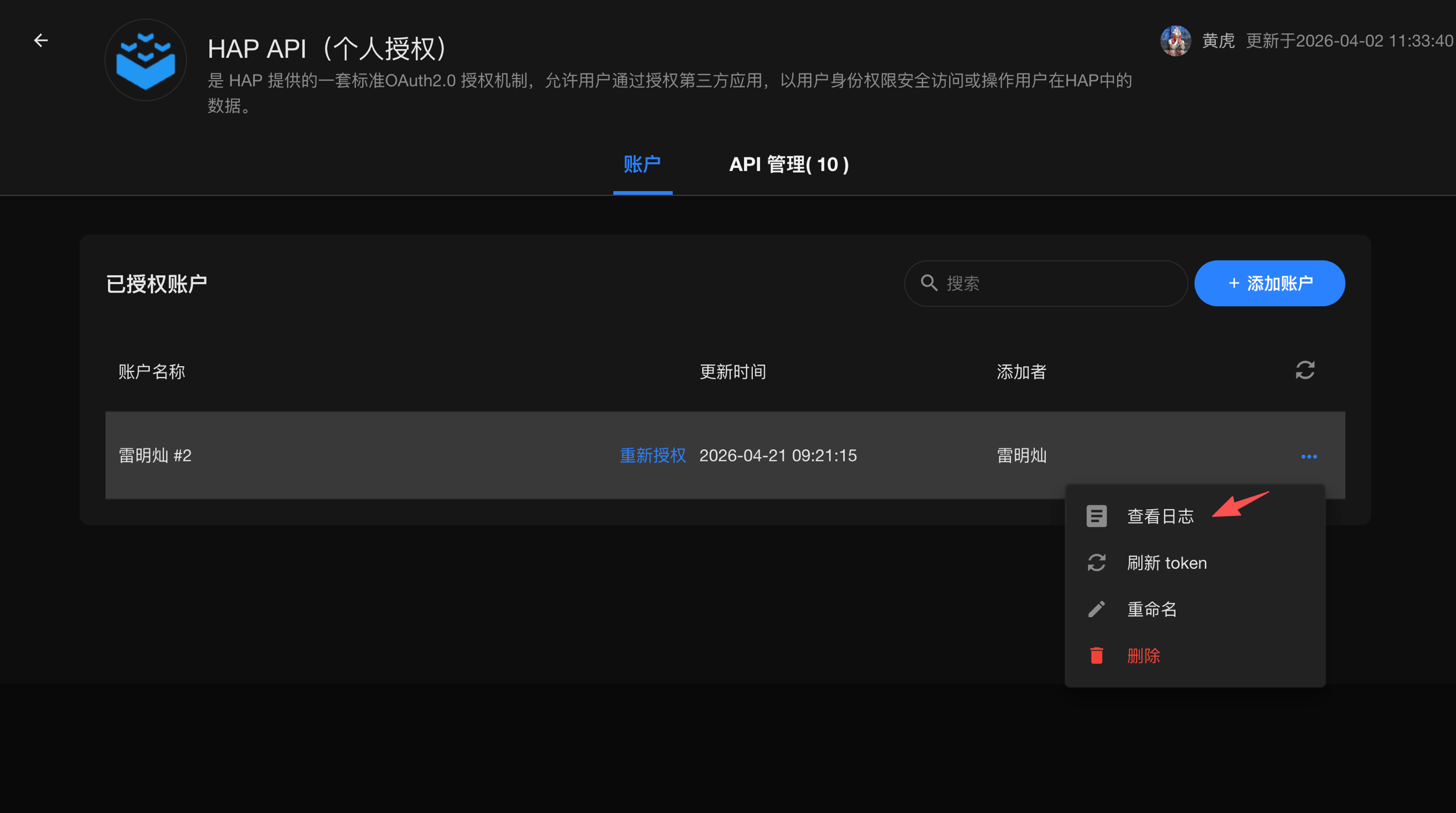Viewport: 1456px width, 813px height.
Task: Click the OAuth2.0 description paragraph
Action: coord(670,93)
